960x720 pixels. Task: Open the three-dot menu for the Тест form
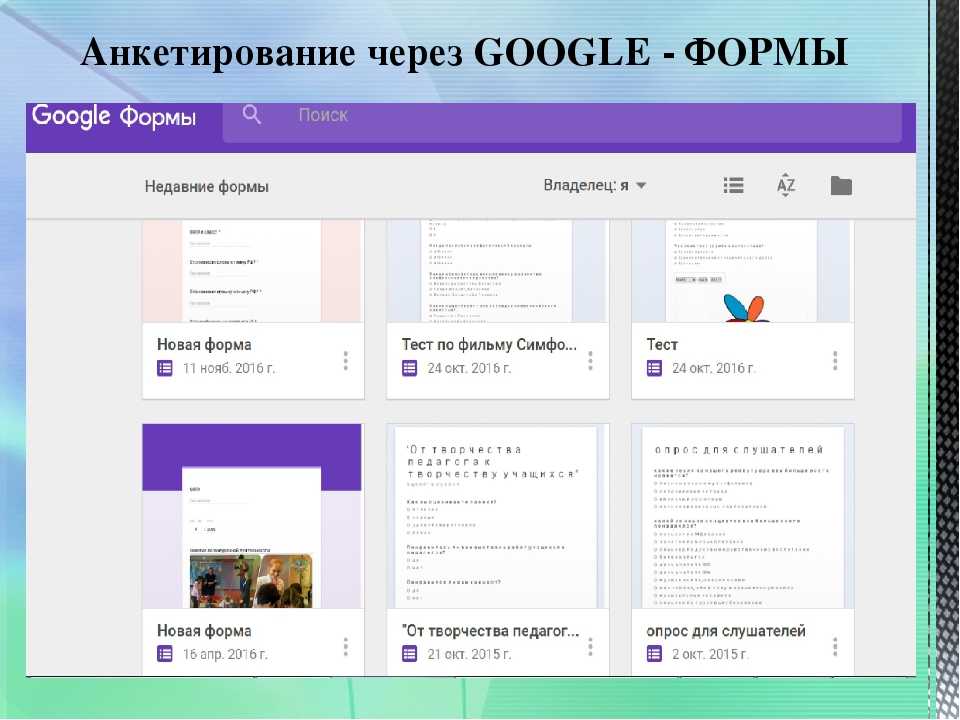click(x=834, y=361)
